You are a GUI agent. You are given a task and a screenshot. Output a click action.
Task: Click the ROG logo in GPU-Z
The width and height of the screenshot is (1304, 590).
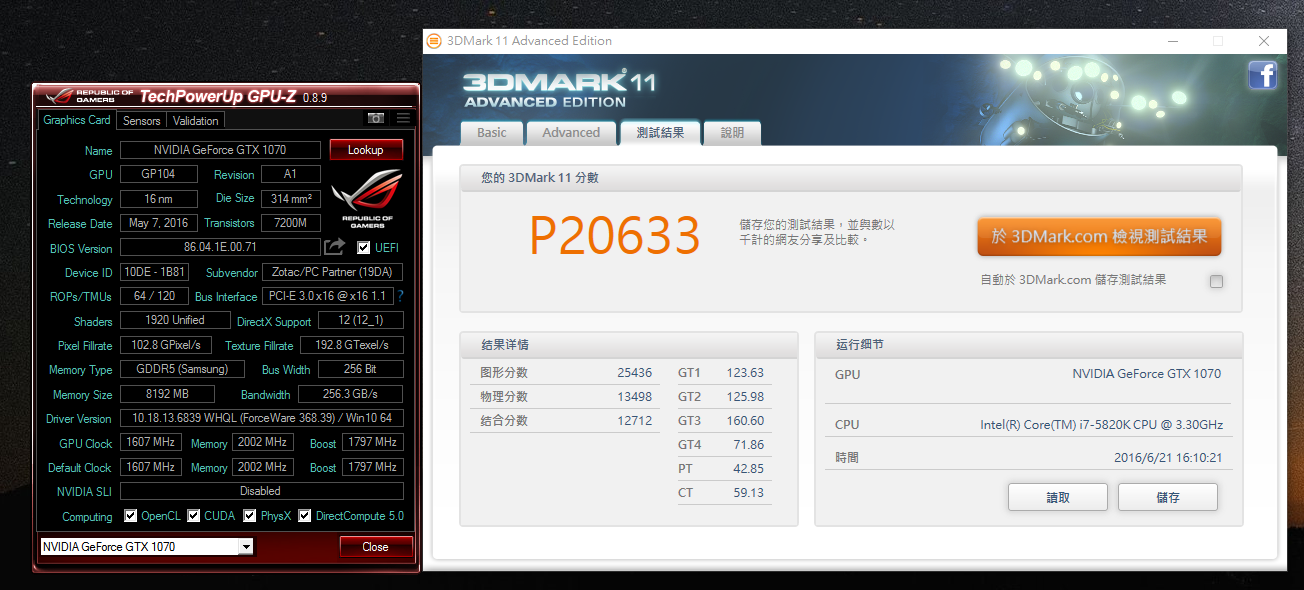coord(367,198)
